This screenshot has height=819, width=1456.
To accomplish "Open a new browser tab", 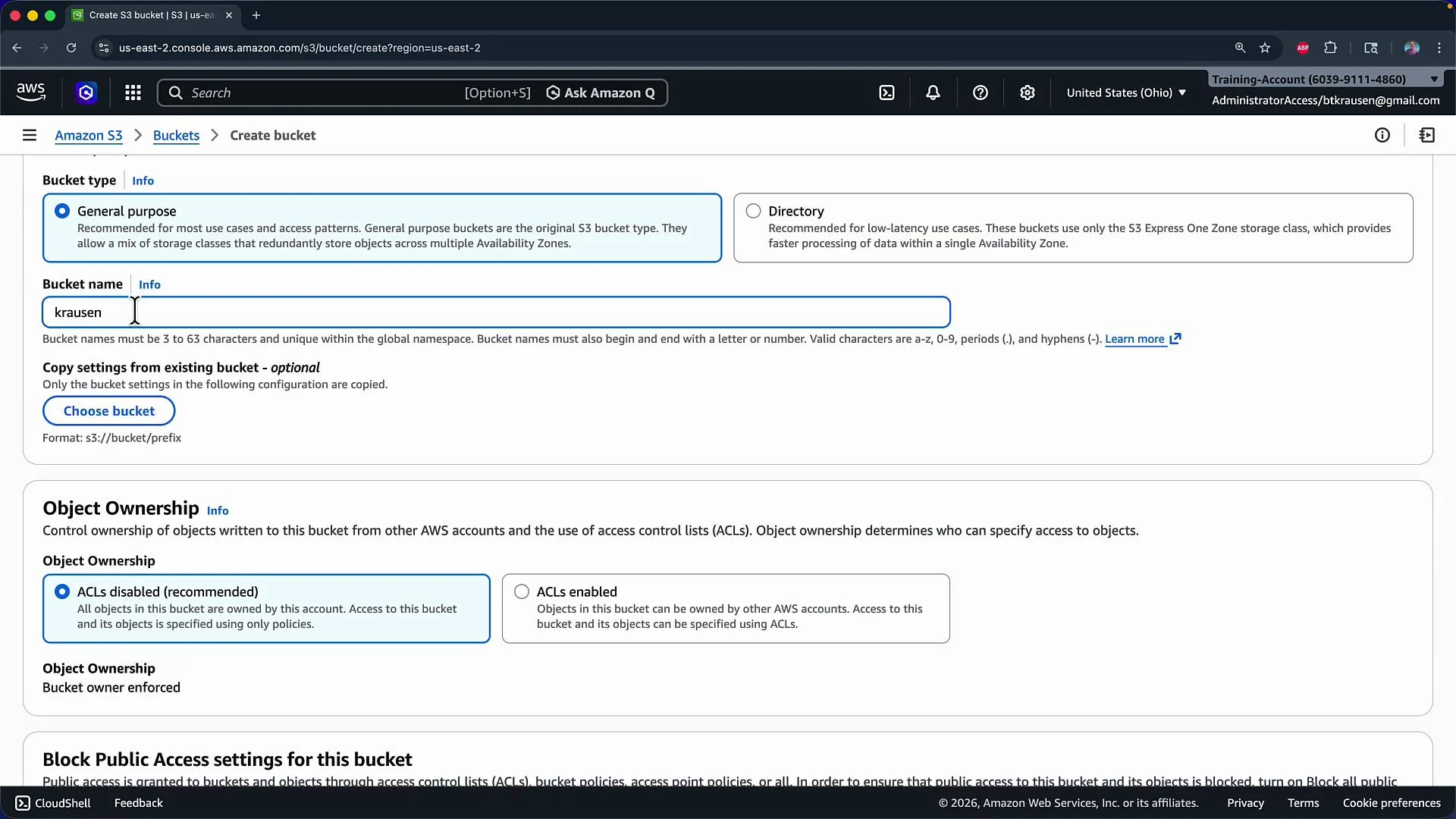I will tap(256, 15).
